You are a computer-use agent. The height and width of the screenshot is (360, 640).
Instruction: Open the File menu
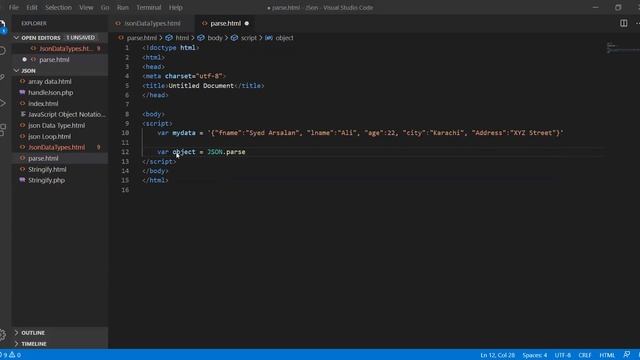tap(13, 7)
